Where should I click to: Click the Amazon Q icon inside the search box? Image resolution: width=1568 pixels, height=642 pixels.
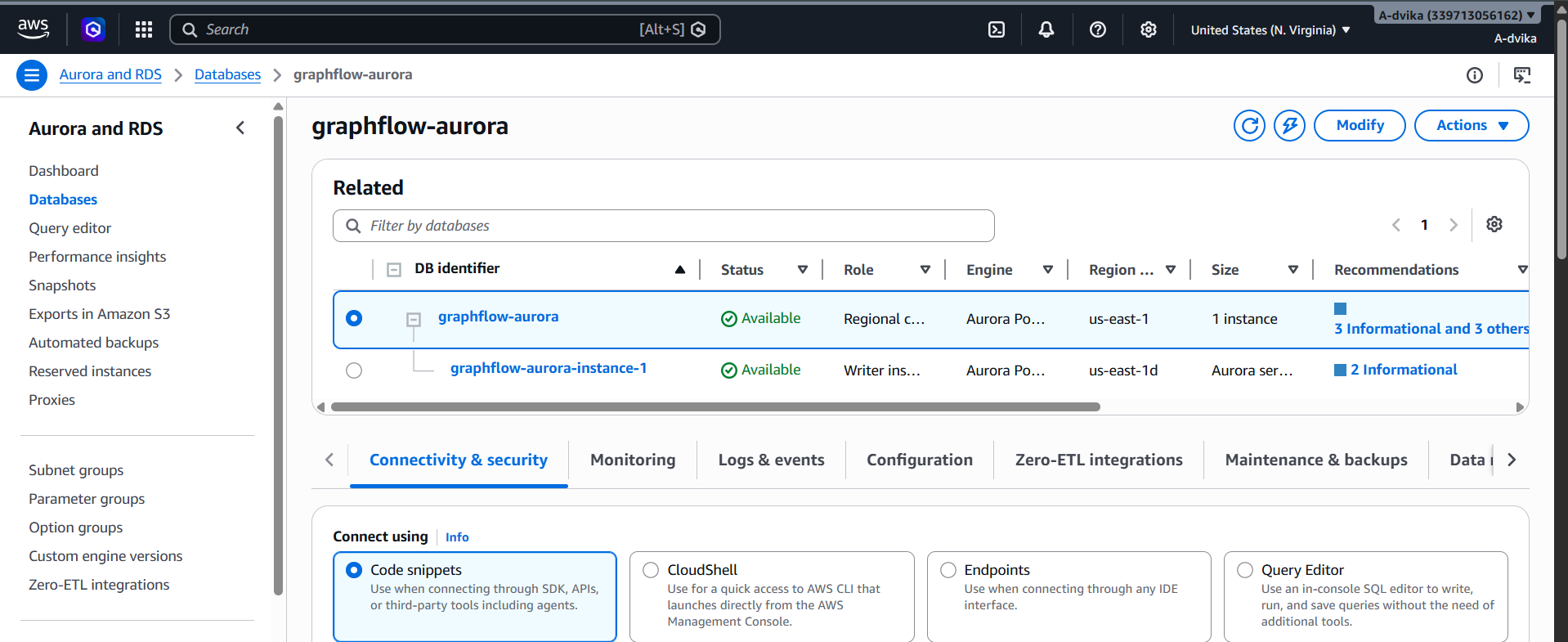tap(698, 29)
